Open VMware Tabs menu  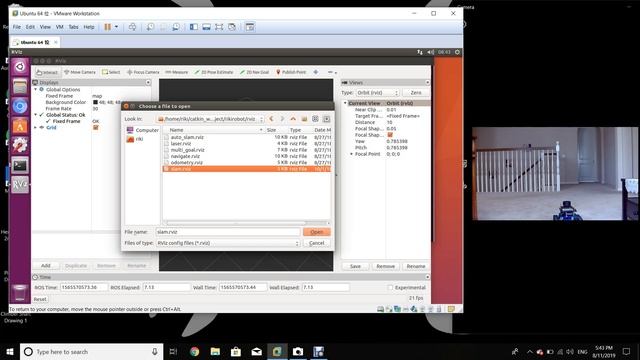pos(73,27)
